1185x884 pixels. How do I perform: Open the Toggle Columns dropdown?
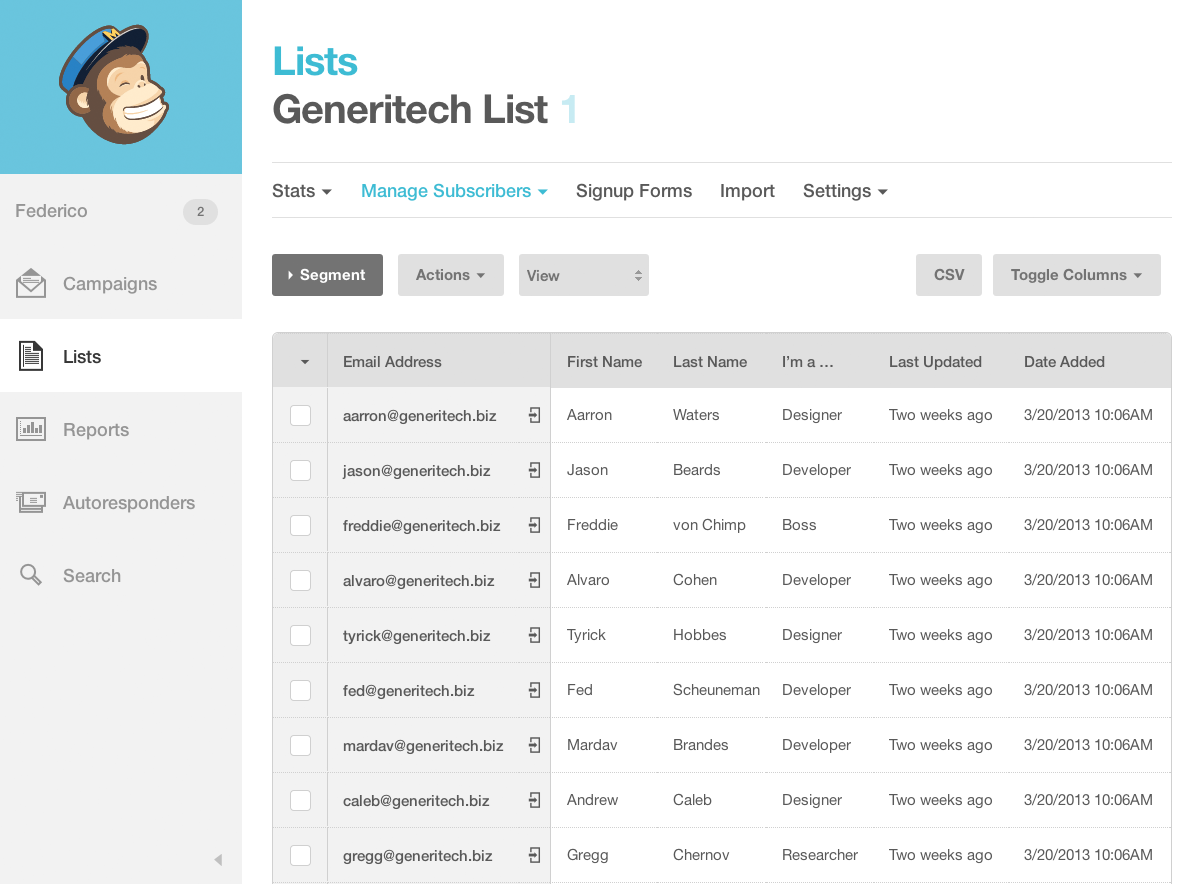1076,275
